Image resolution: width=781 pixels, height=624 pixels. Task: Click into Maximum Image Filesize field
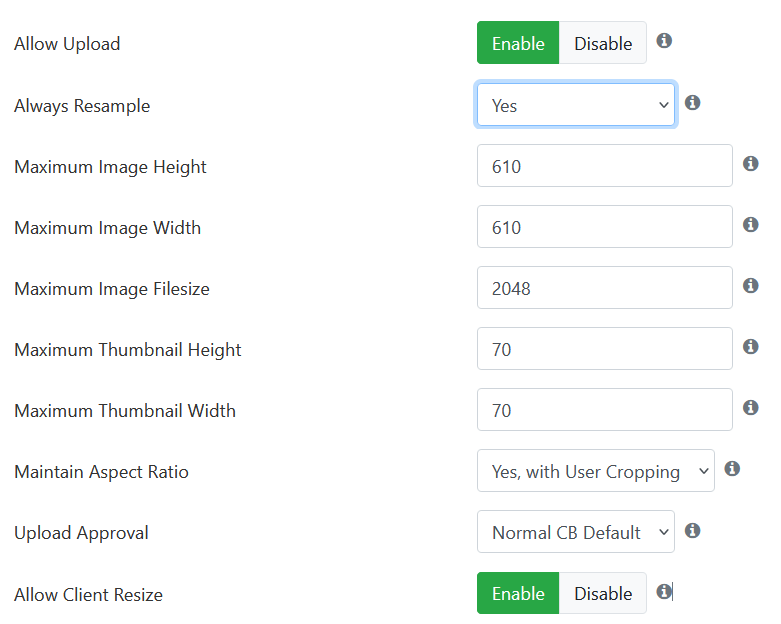605,288
